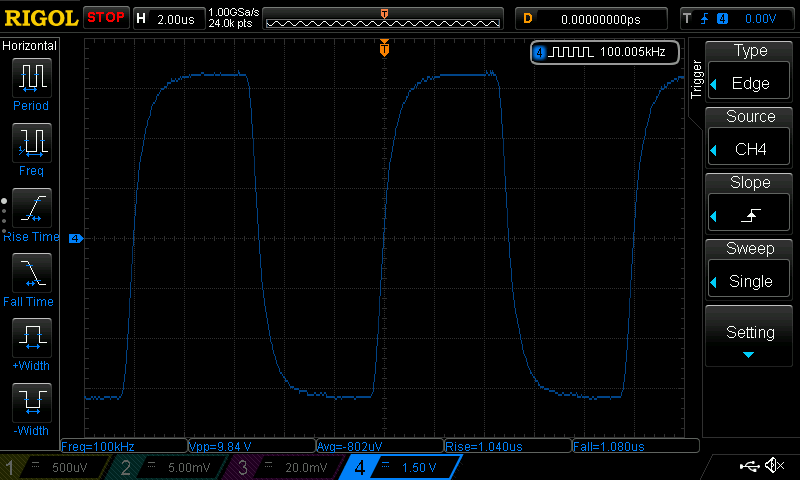Click the STOP run status indicator

(x=106, y=18)
